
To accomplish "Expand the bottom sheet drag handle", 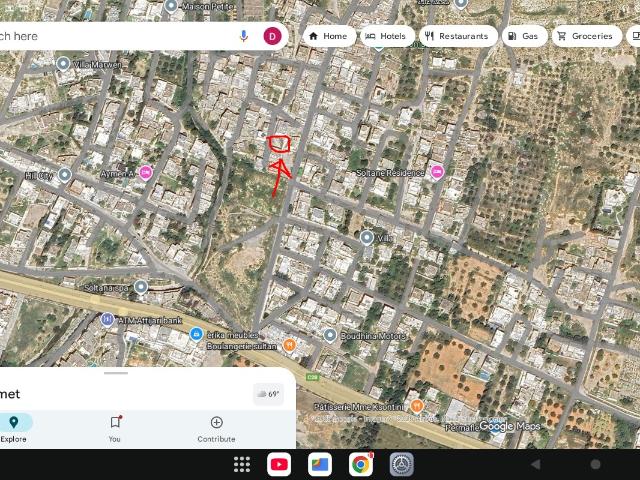I will pyautogui.click(x=116, y=373).
